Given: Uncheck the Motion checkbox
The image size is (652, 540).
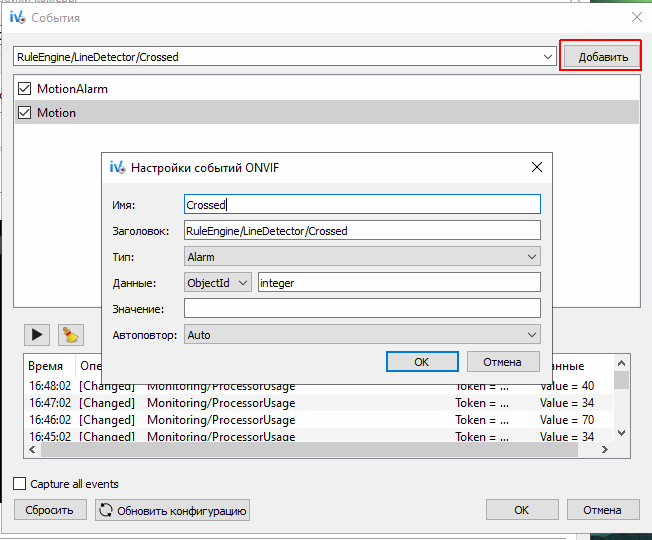Looking at the screenshot, I should point(25,113).
